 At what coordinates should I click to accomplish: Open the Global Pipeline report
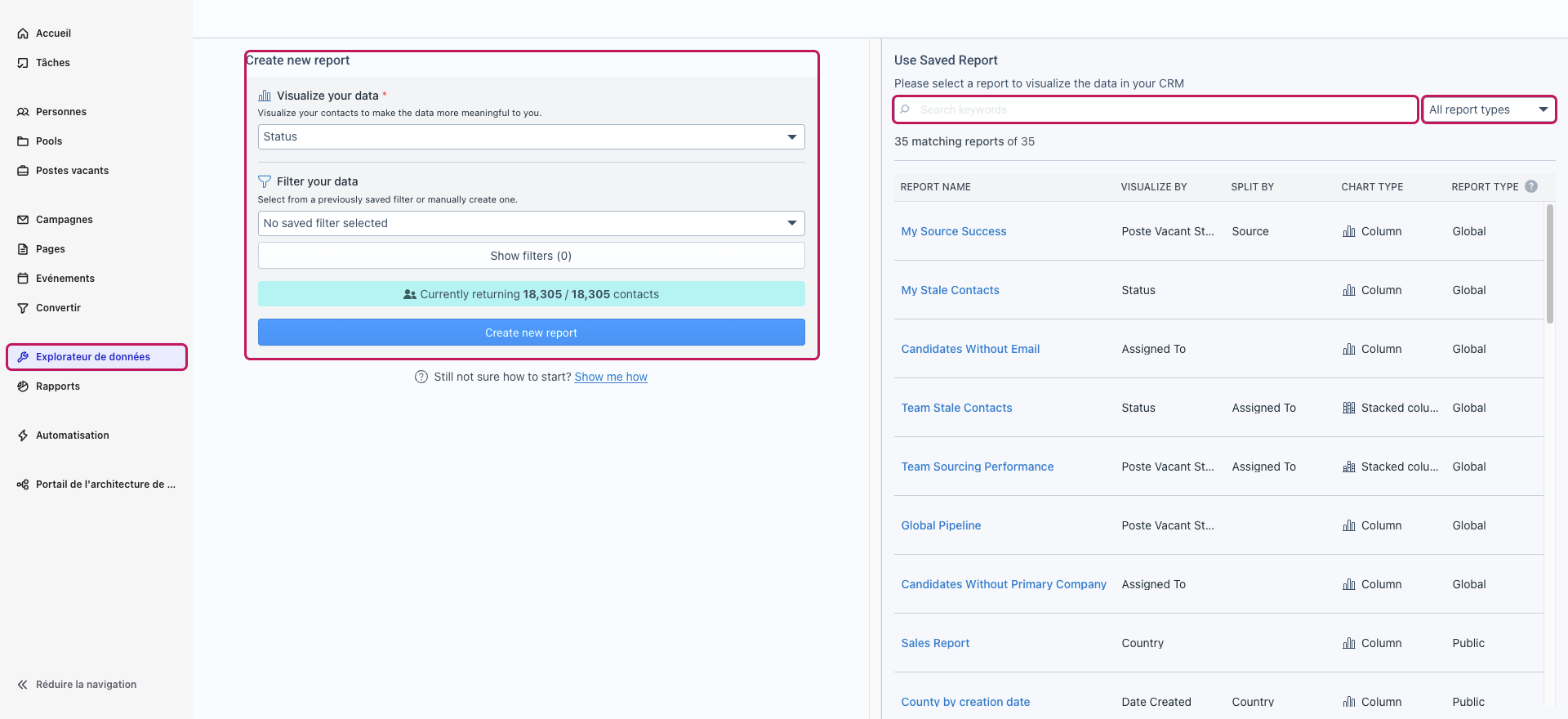(941, 525)
